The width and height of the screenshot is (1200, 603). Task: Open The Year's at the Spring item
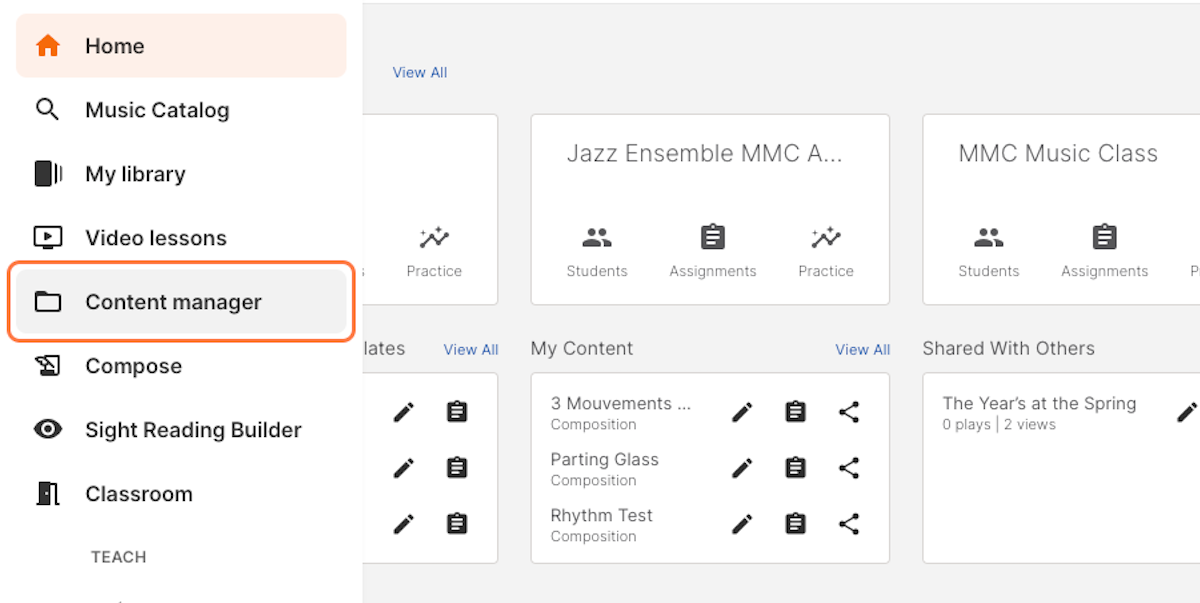click(x=1039, y=404)
